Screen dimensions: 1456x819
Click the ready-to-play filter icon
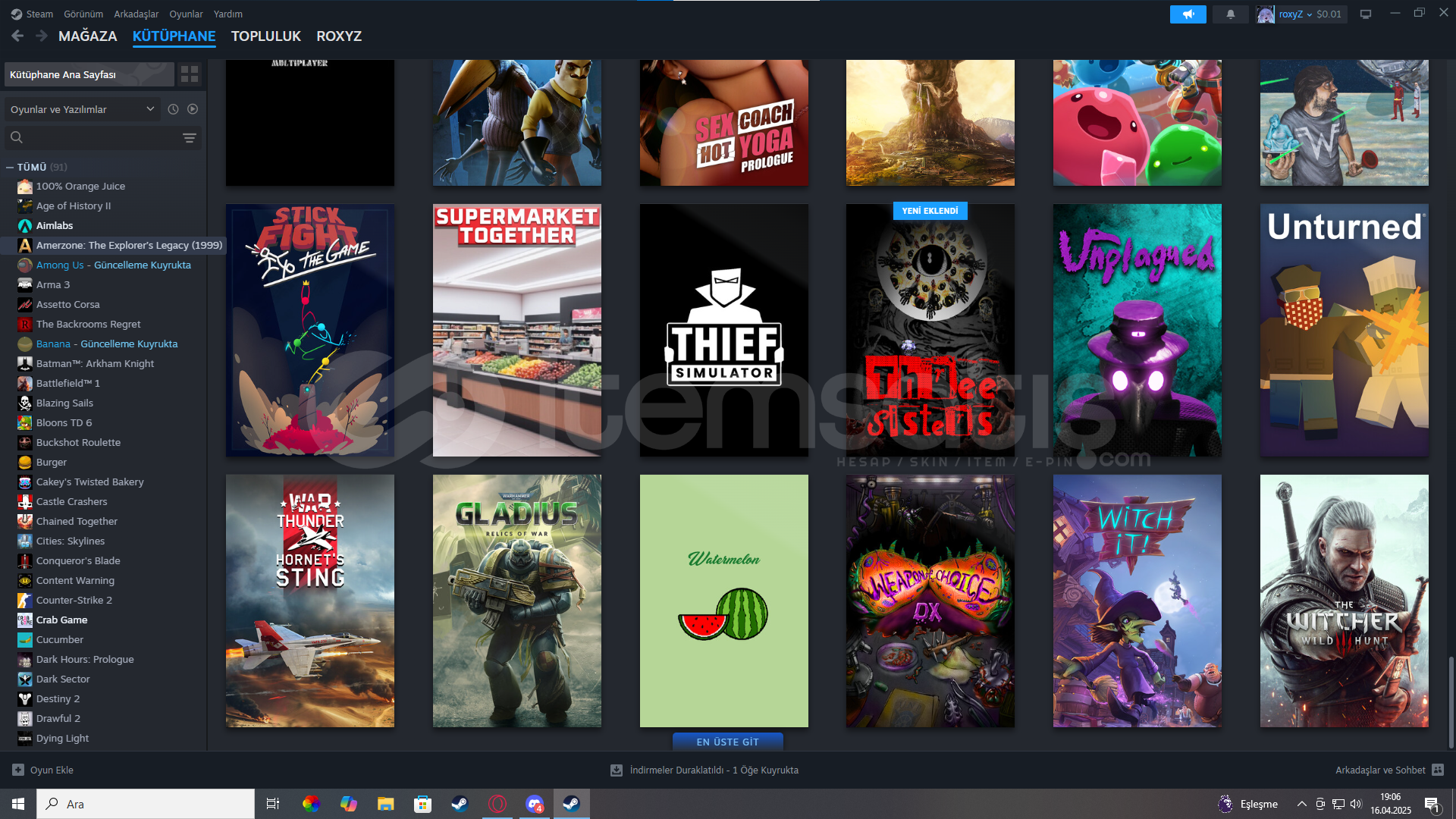click(x=193, y=109)
